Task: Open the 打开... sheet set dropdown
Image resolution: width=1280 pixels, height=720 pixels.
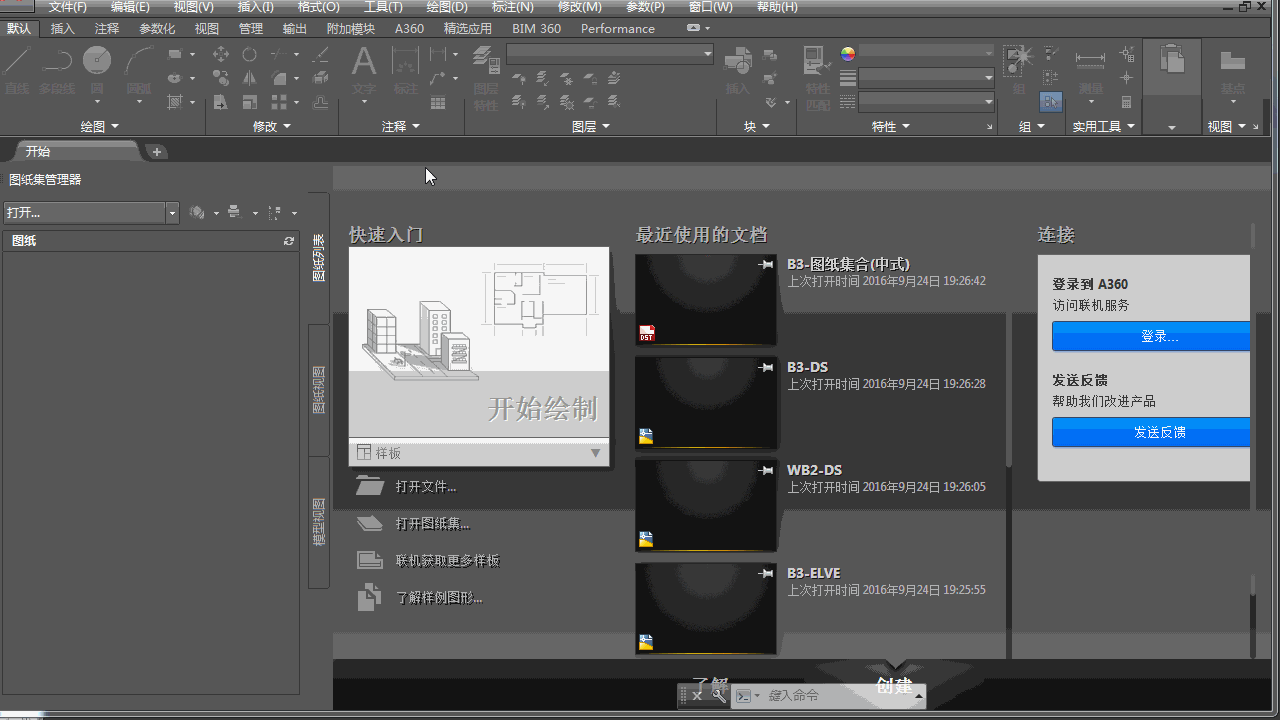Action: tap(172, 213)
